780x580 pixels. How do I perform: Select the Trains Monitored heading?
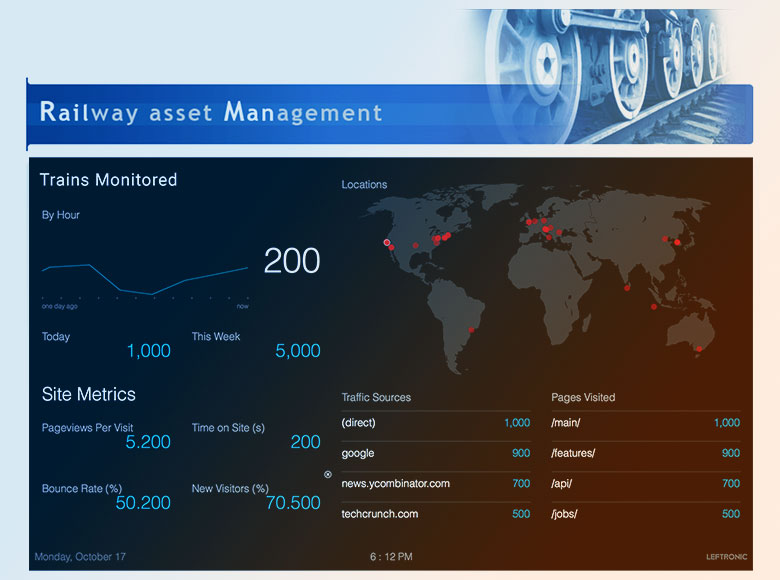(x=108, y=180)
